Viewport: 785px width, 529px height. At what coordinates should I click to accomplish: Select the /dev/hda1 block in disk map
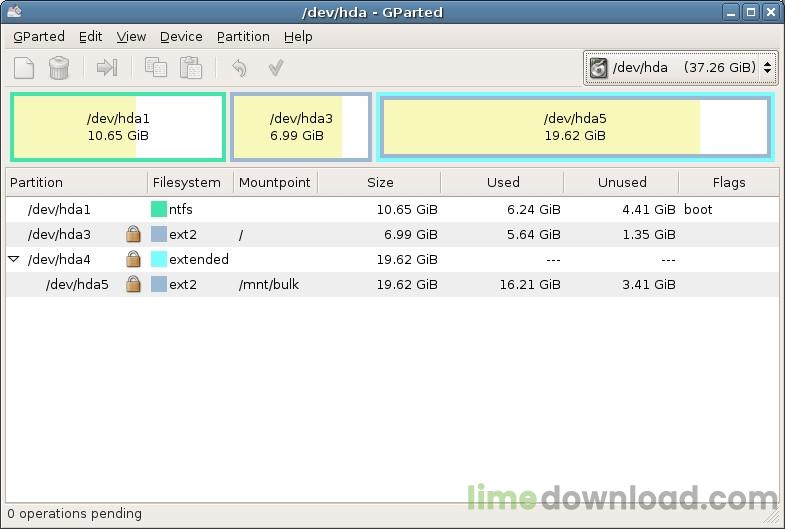pyautogui.click(x=118, y=127)
